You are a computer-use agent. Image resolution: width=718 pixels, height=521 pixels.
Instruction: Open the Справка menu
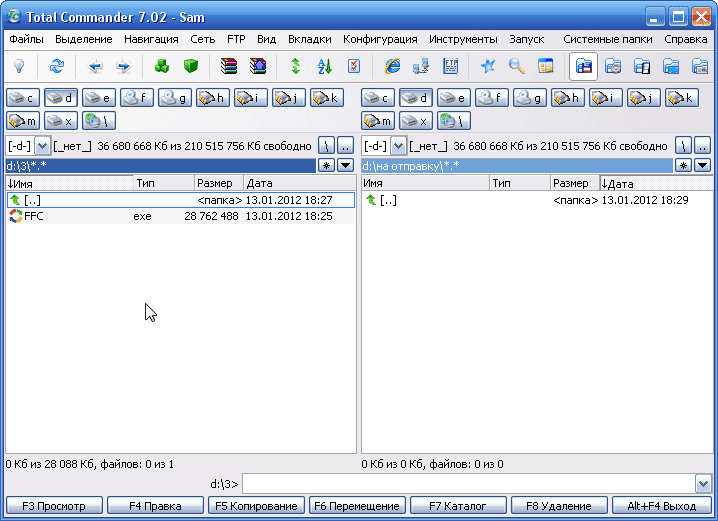coord(685,39)
